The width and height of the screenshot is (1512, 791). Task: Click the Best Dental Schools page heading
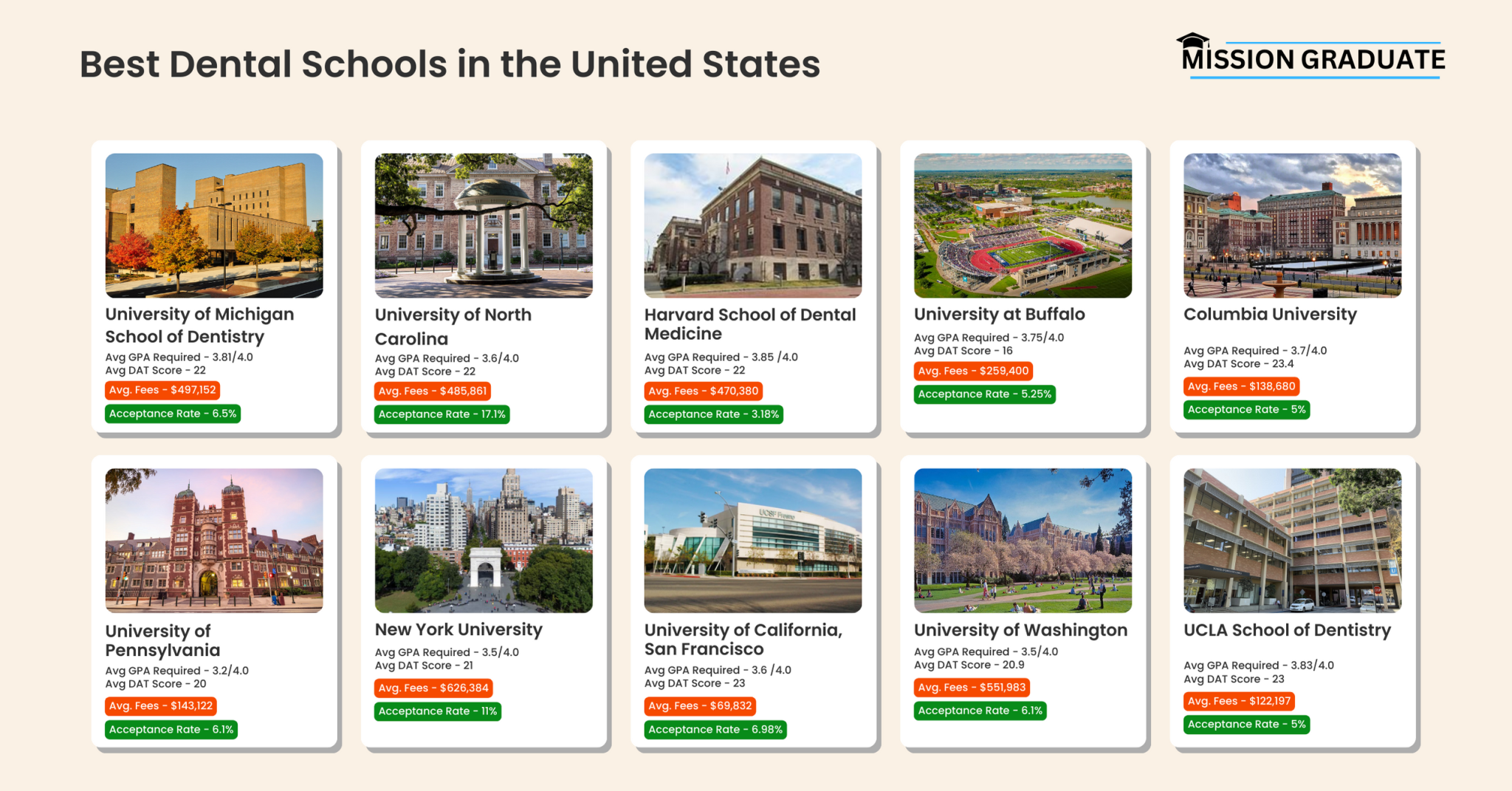click(450, 64)
